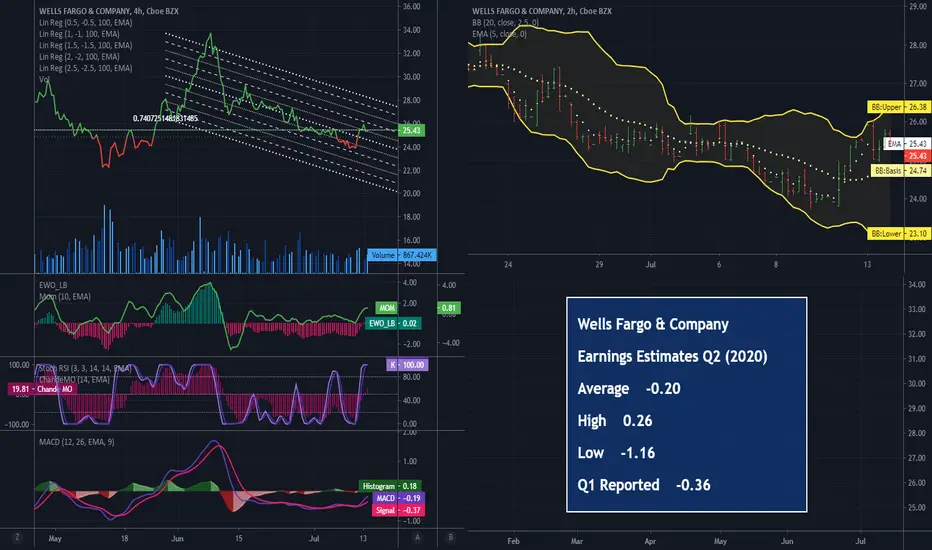
Task: Select the Mom (10, EMA) legend
Action: [65, 296]
